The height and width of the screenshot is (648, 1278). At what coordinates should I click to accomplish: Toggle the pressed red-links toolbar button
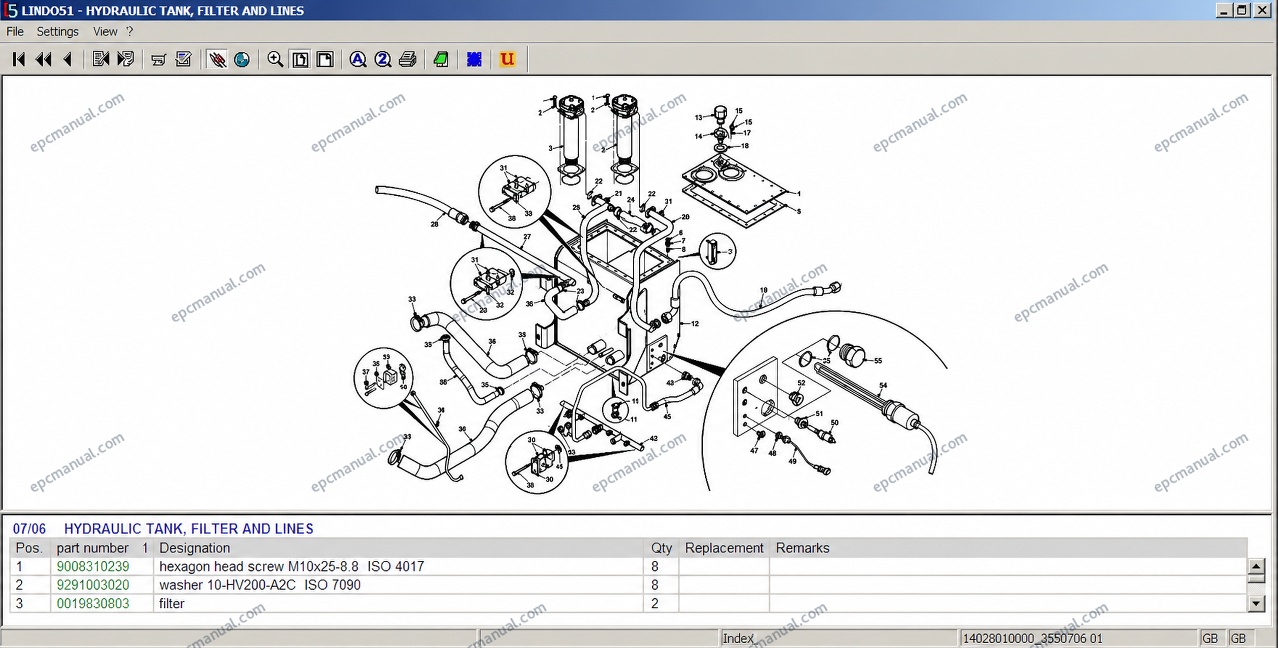[217, 59]
